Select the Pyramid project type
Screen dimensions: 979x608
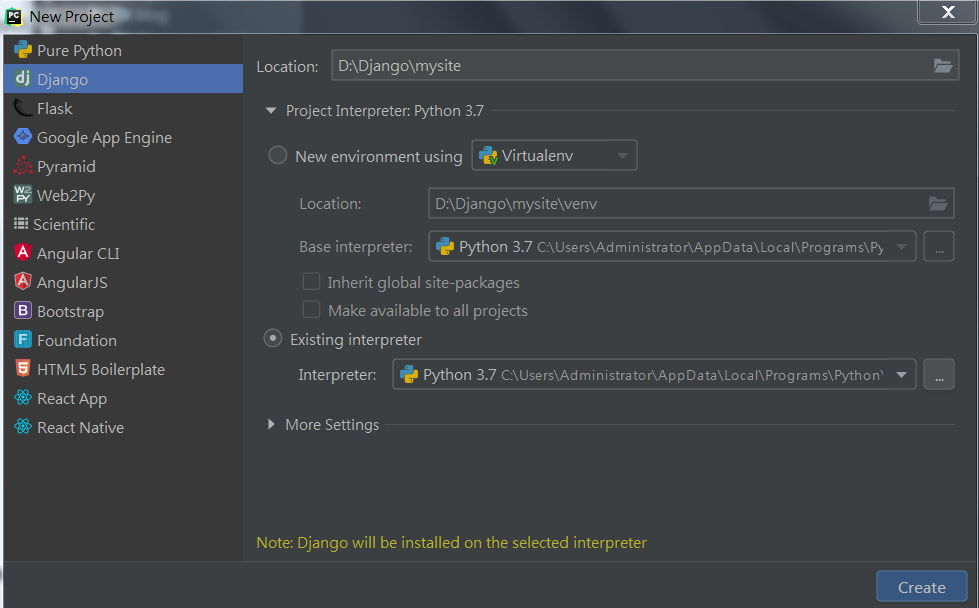click(123, 167)
